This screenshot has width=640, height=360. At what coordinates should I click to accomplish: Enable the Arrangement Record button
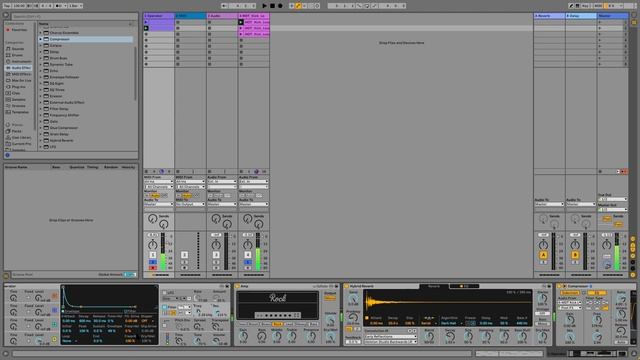[280, 6]
